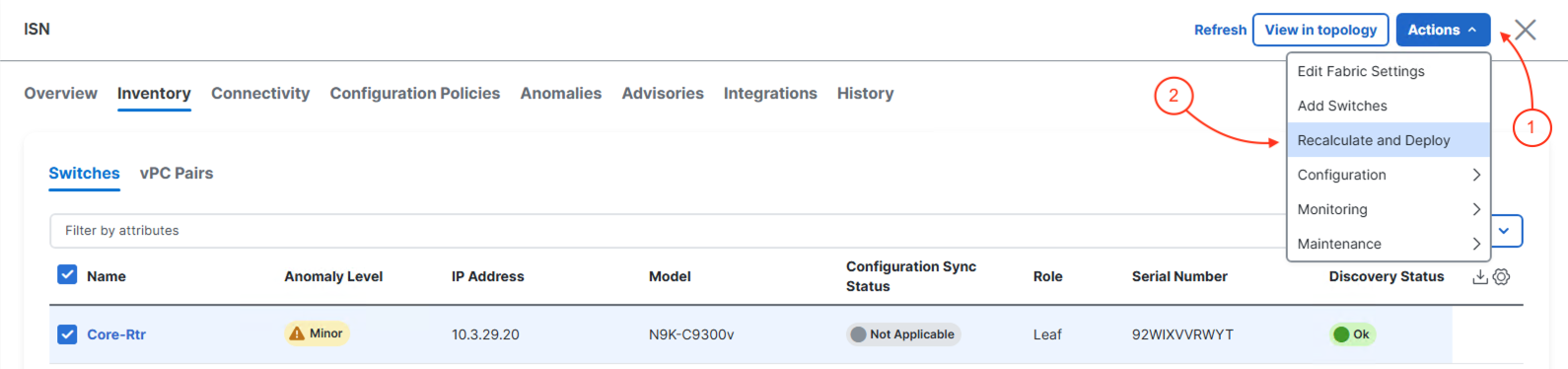Click Configuration Sync Status column header

pos(911,276)
